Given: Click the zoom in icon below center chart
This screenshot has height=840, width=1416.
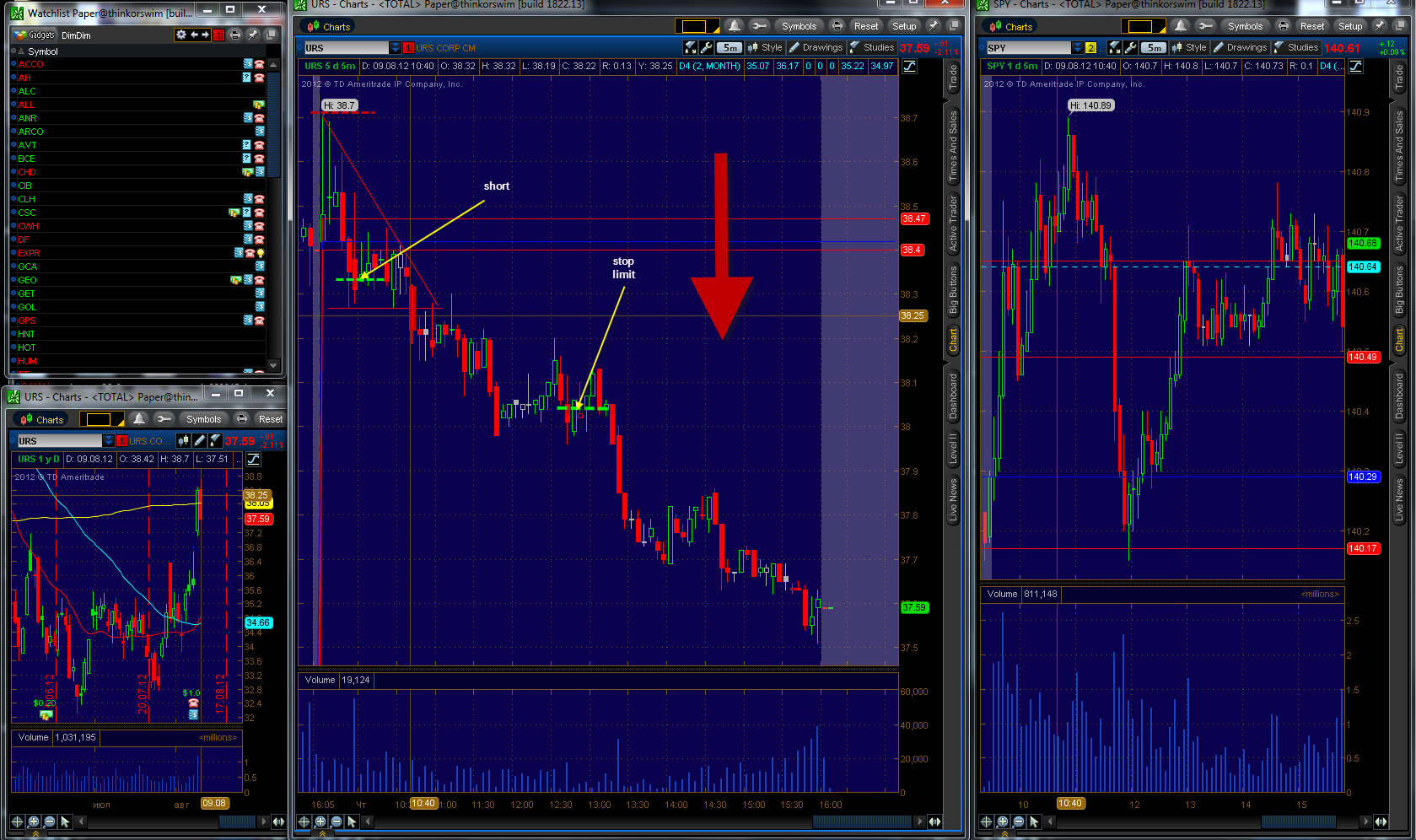Looking at the screenshot, I should coord(320,821).
